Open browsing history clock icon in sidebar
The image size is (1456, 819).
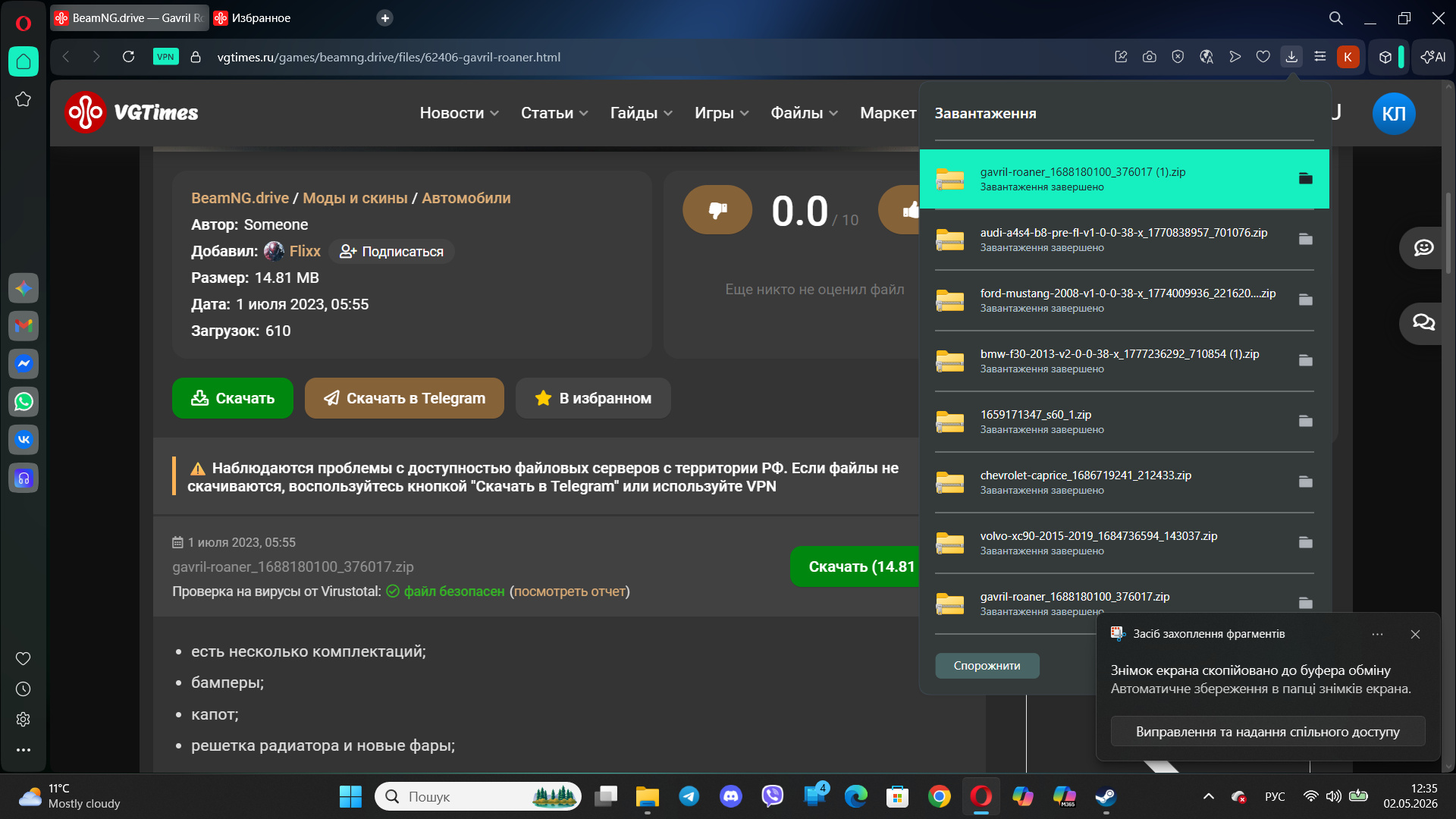tap(24, 689)
